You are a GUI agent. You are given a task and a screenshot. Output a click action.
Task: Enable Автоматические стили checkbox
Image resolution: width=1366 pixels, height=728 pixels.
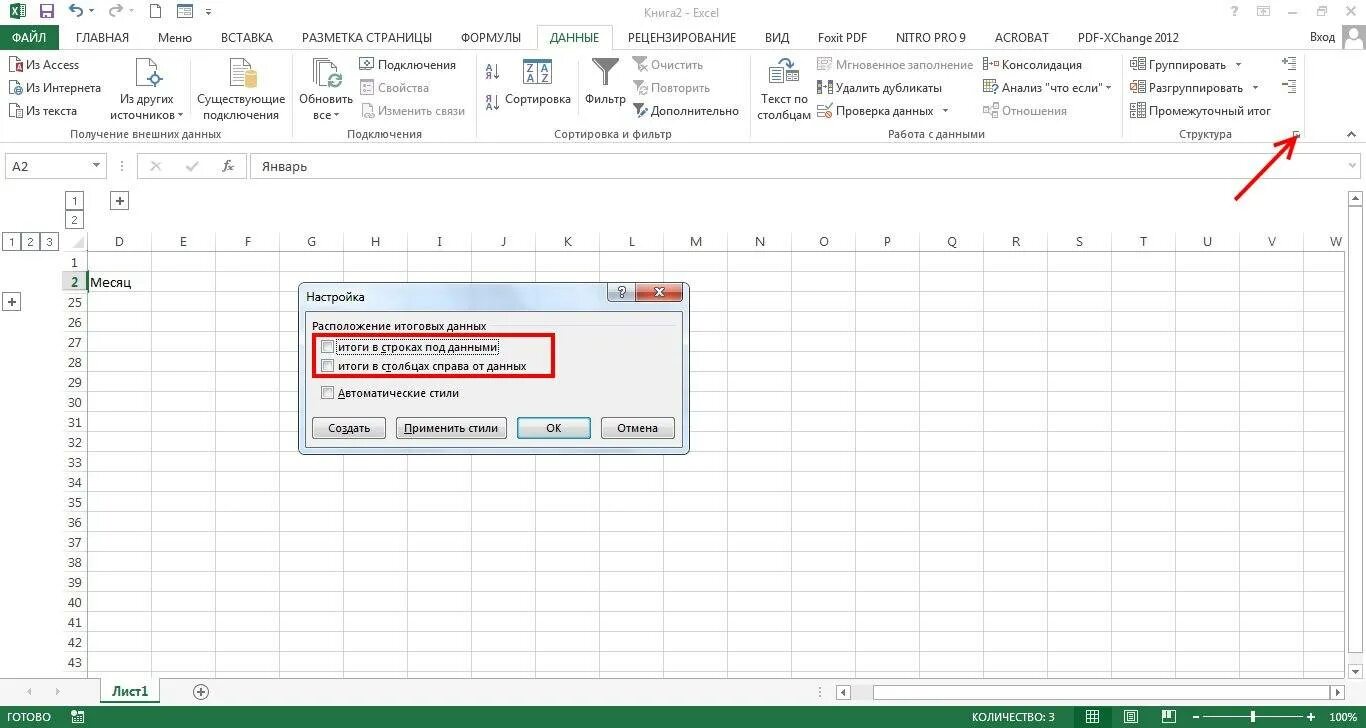[328, 393]
